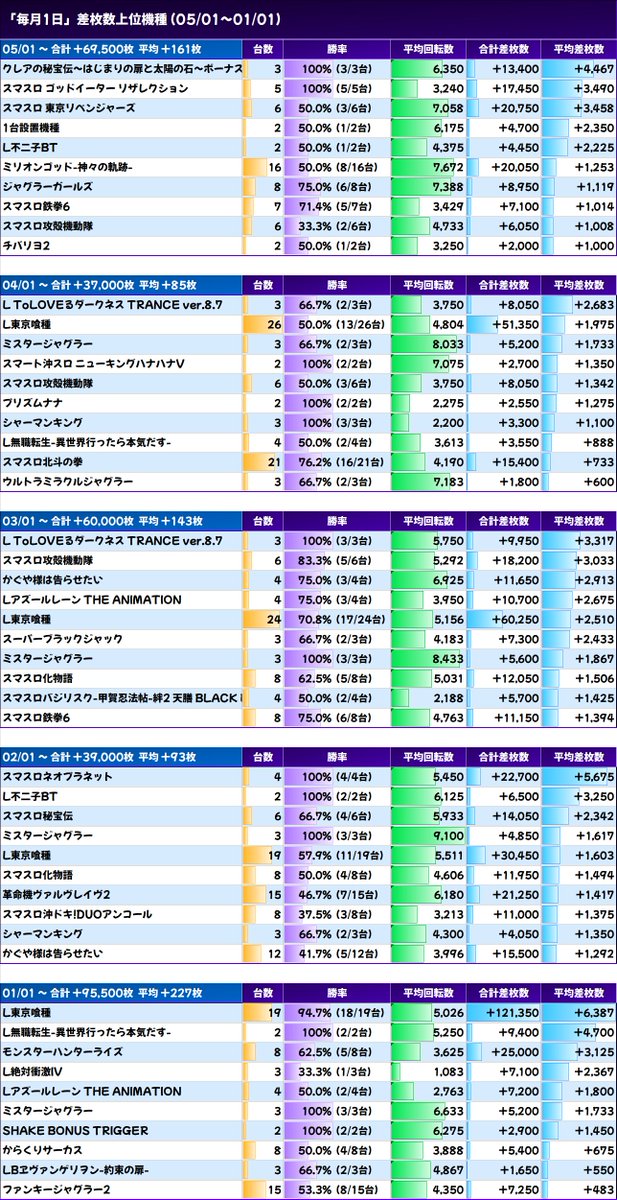617x1200 pixels.
Task: Click the +4,467 average difference value
Action: tap(579, 69)
